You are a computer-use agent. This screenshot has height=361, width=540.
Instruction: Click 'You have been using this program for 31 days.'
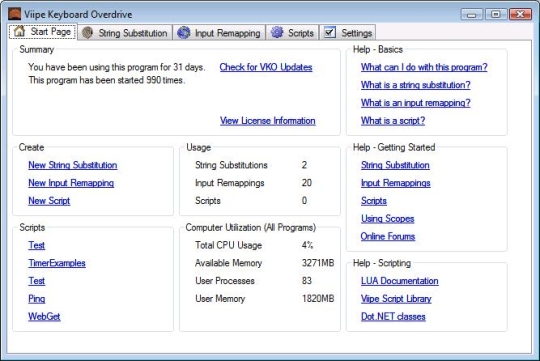(x=117, y=67)
